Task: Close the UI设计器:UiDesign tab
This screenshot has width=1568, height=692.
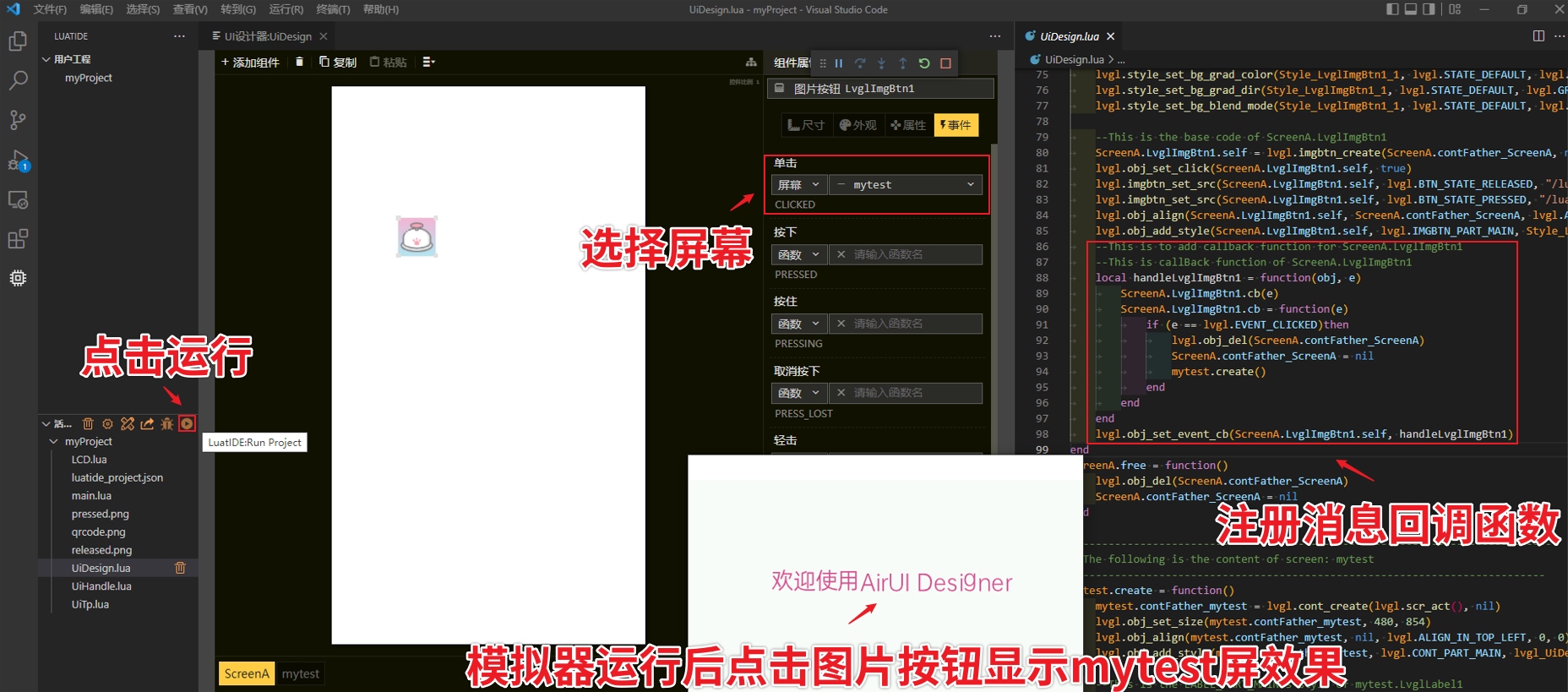Action: coord(324,36)
